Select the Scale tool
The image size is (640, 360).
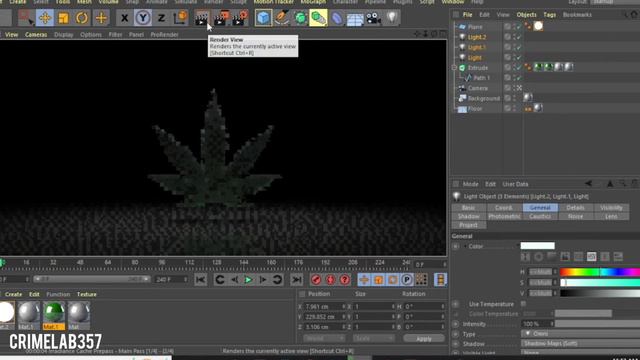(63, 18)
